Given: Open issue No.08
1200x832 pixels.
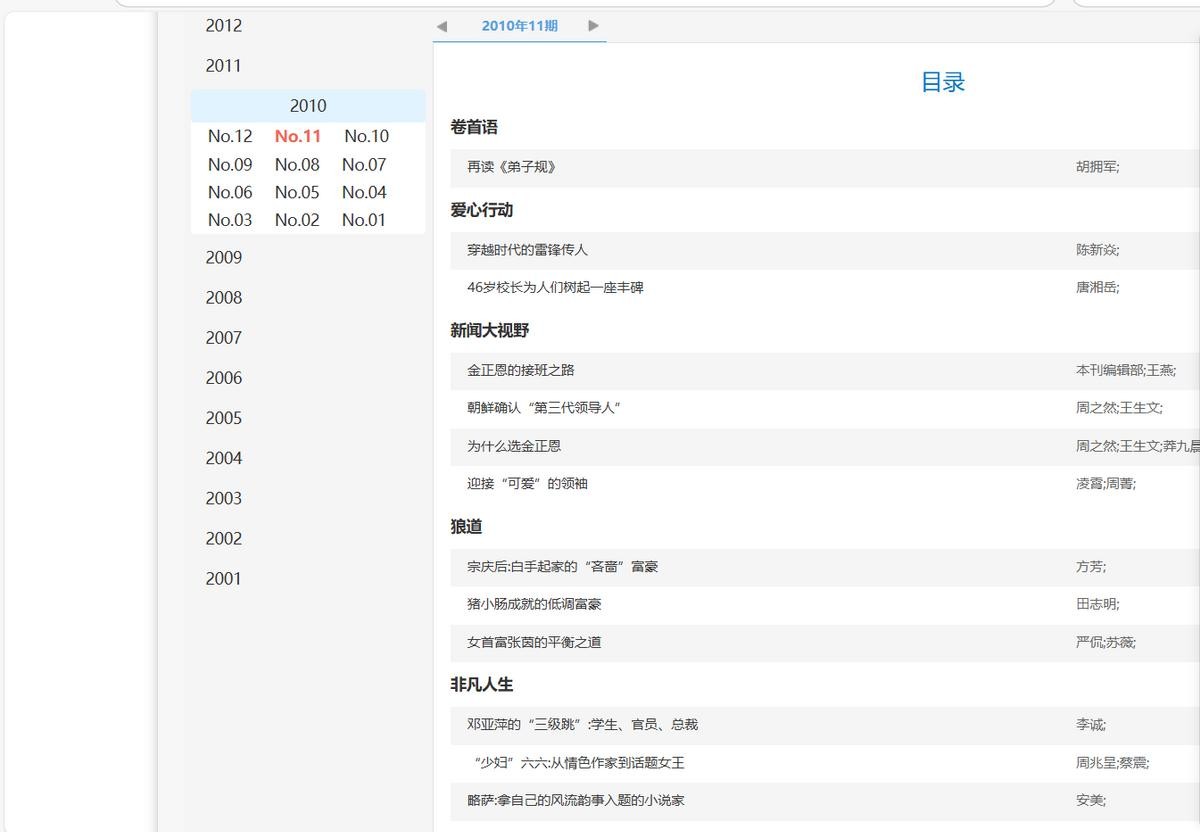Looking at the screenshot, I should coord(297,165).
